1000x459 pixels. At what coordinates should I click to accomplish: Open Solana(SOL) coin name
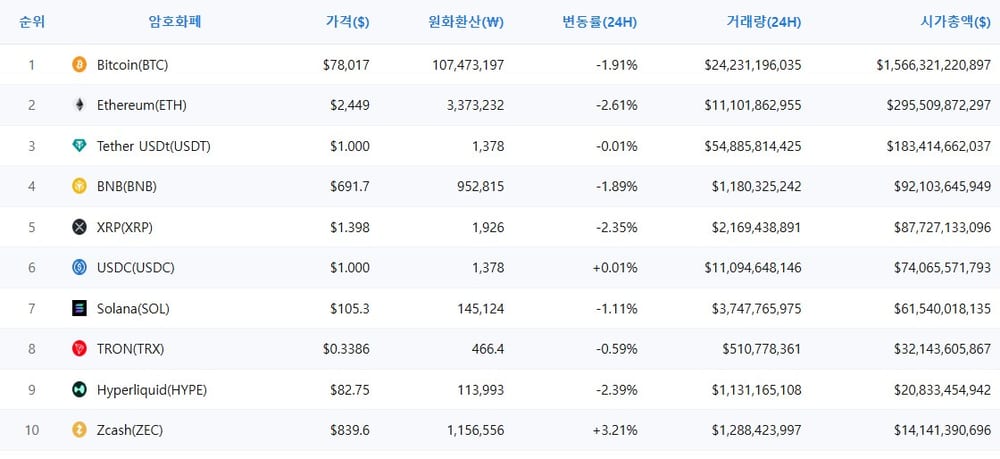click(x=133, y=309)
